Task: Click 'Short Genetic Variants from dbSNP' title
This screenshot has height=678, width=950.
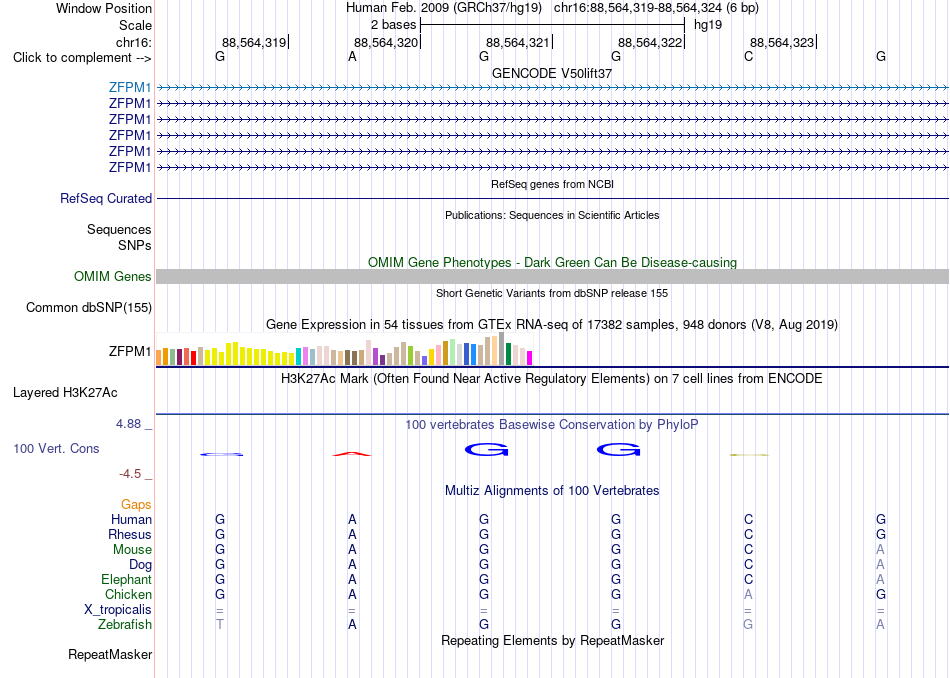Action: (552, 293)
